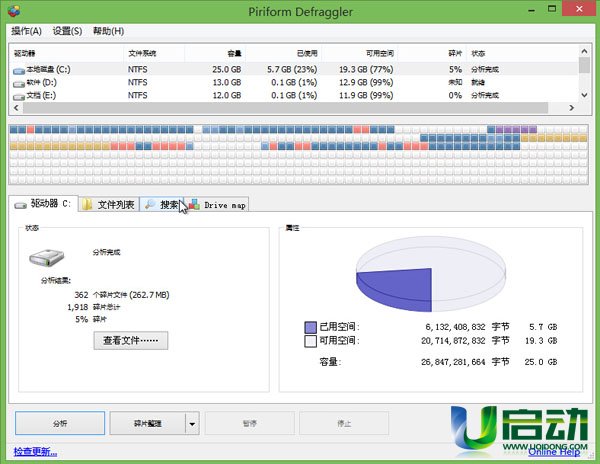Click the 12.0 GB capacity cell
This screenshot has height=464, width=600.
coord(227,95)
